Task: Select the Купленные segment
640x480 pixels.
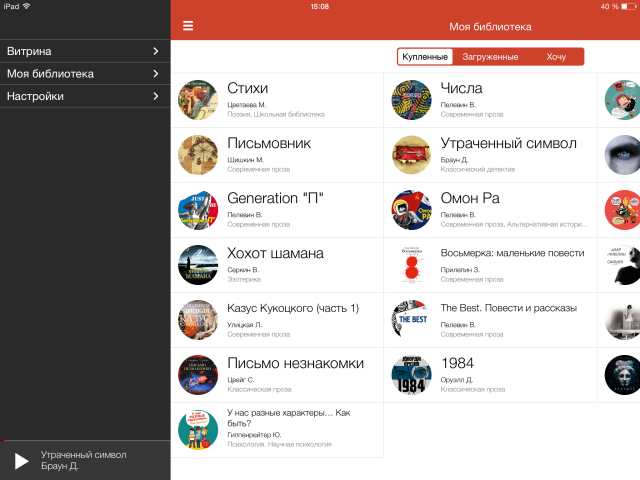Action: [425, 57]
